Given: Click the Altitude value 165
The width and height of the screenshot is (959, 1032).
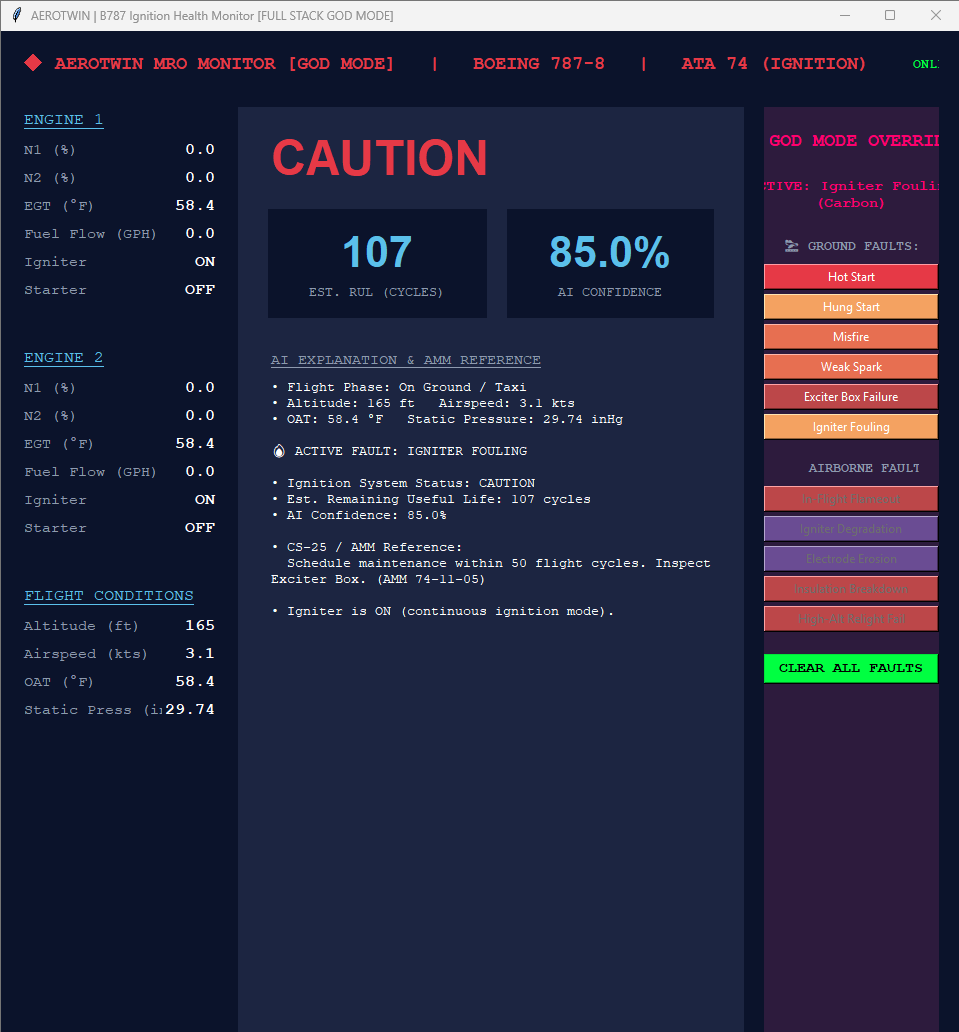Looking at the screenshot, I should coord(200,626).
